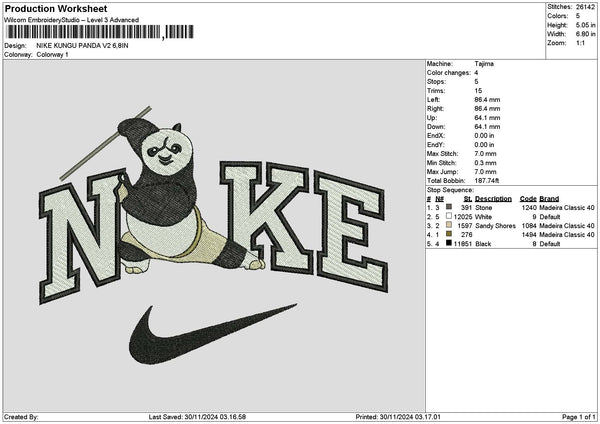Viewport: 600px width, 424px height.
Task: Click the Zoom value '1:1'
Action: coord(580,43)
